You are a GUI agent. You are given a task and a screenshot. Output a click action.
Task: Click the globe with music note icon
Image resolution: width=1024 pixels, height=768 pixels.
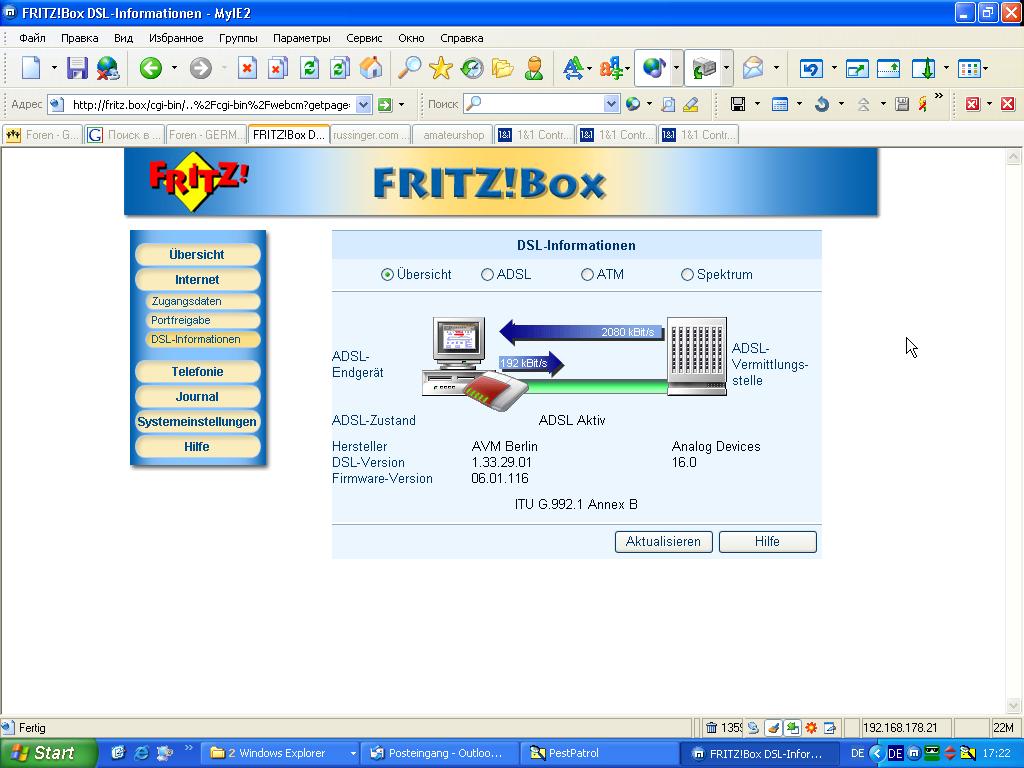[654, 68]
